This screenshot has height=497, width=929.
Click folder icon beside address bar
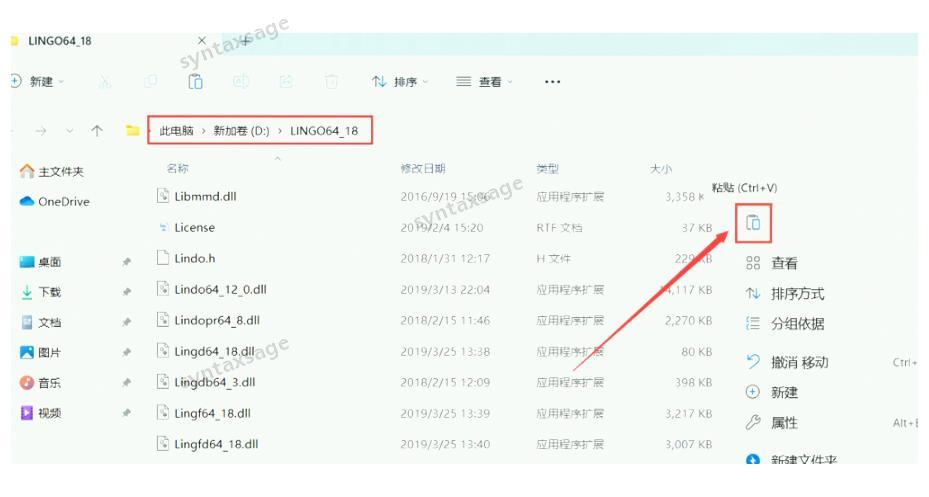tap(133, 130)
